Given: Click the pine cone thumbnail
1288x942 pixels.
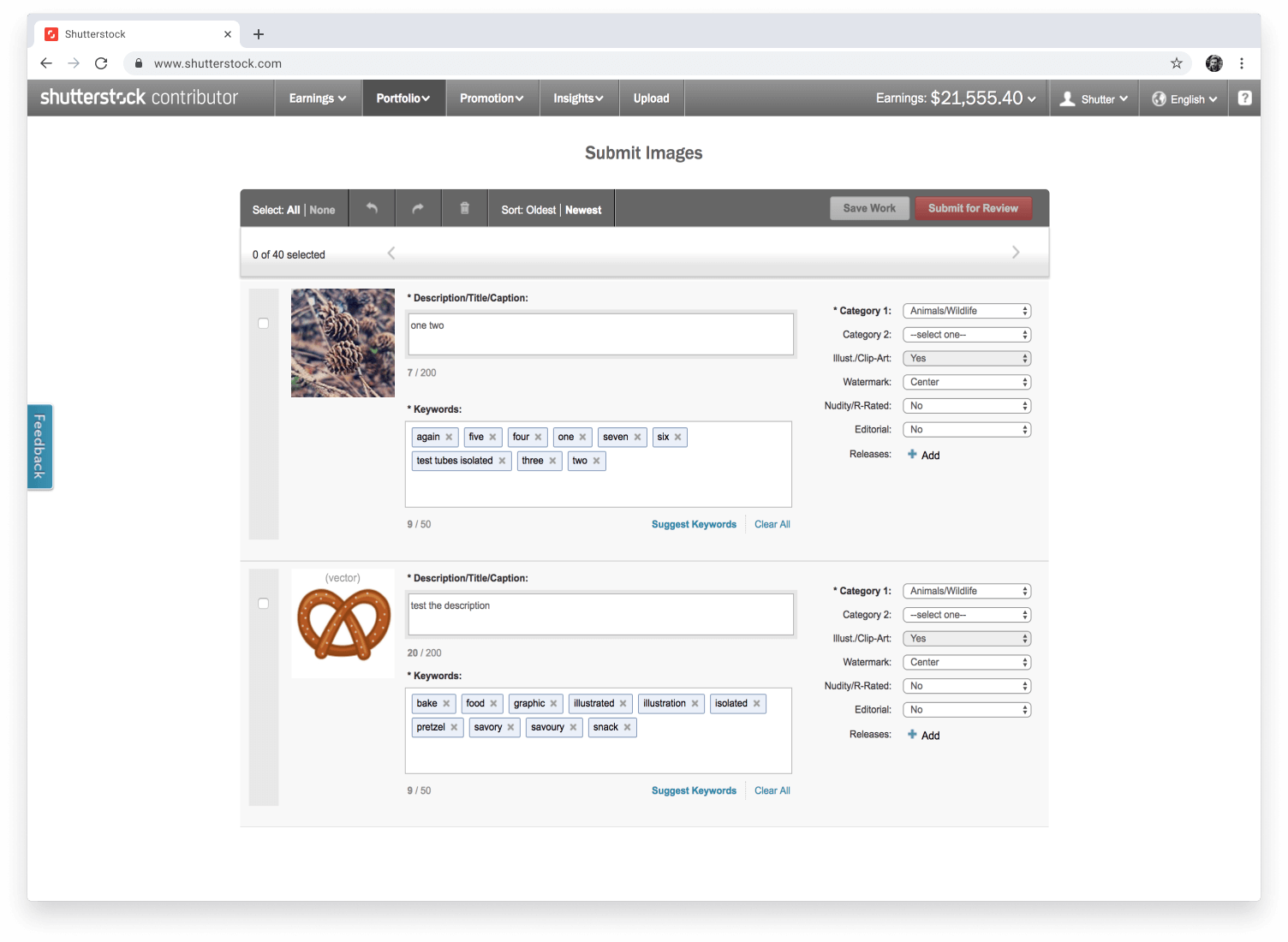Looking at the screenshot, I should (x=343, y=343).
